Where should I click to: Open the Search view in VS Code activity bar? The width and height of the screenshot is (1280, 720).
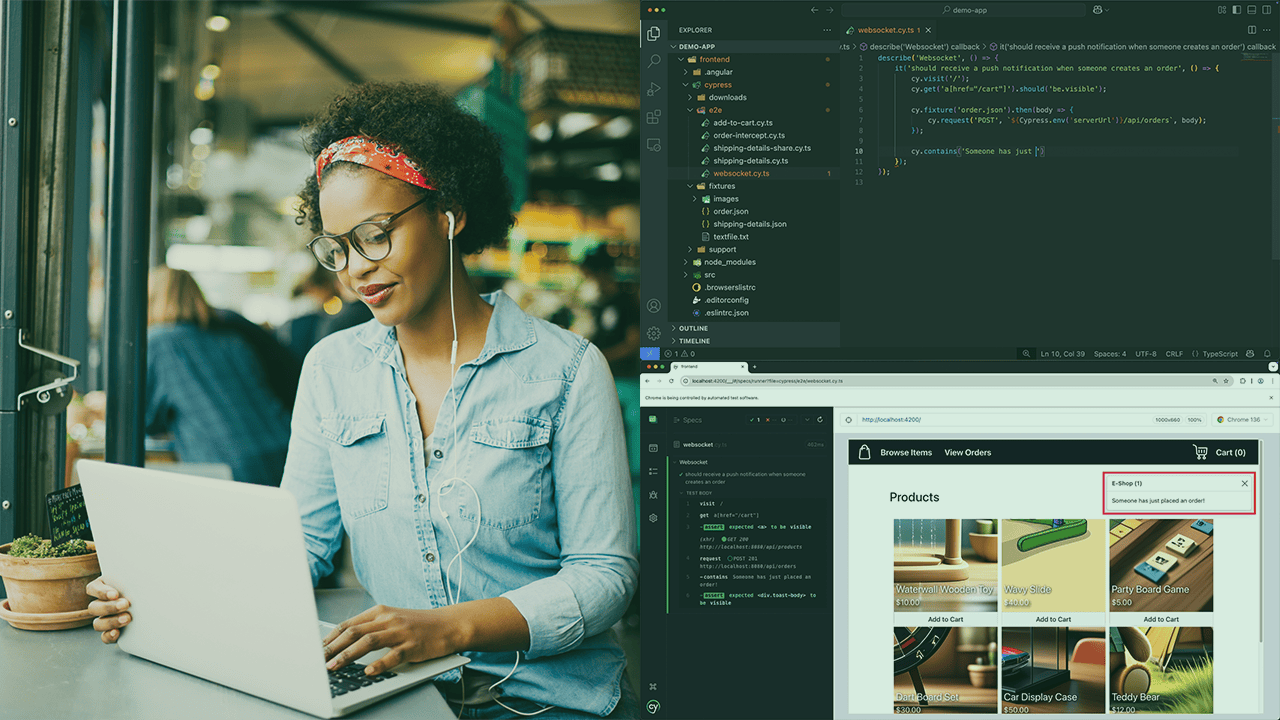point(654,61)
